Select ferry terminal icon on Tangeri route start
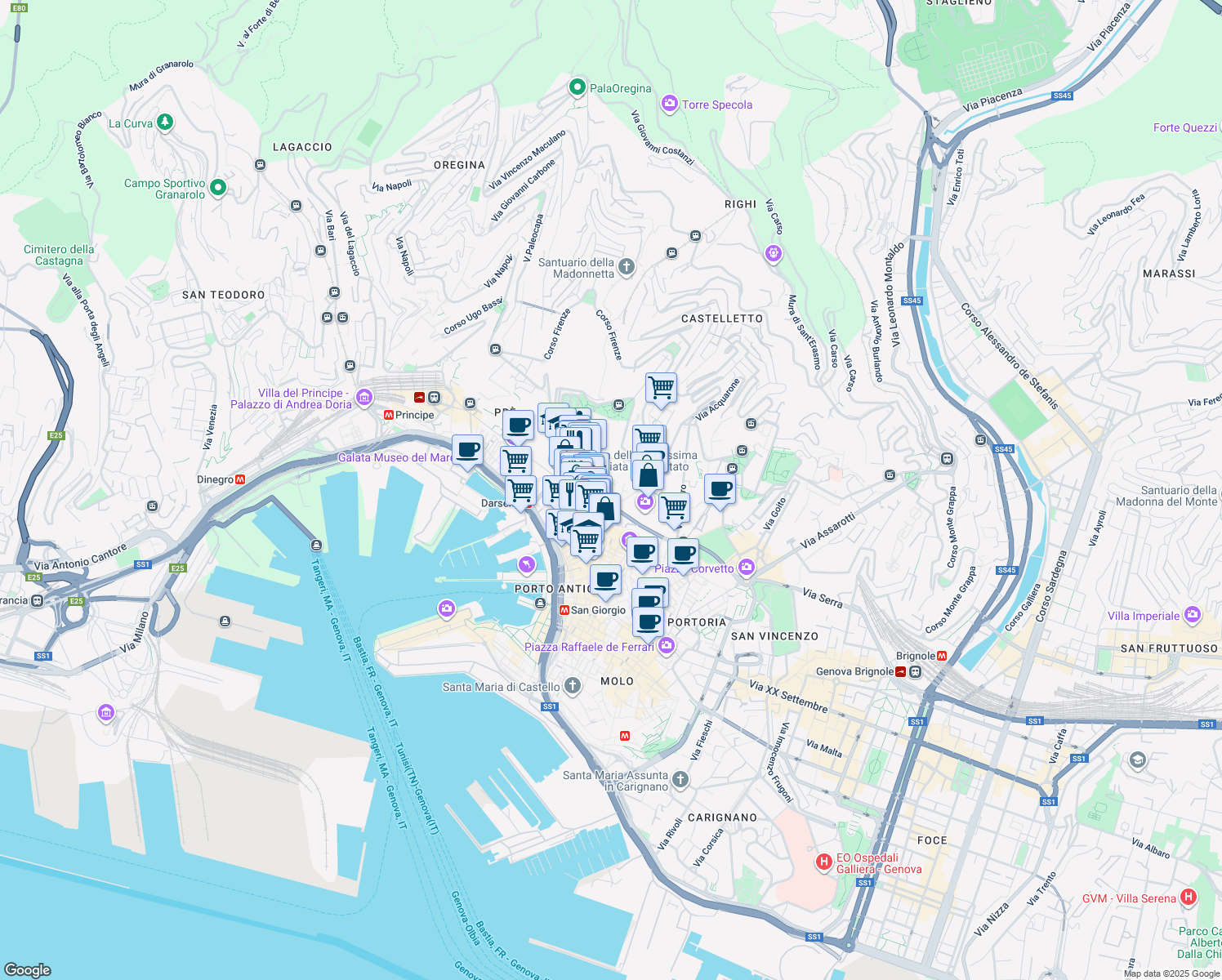1222x980 pixels. click(x=316, y=545)
